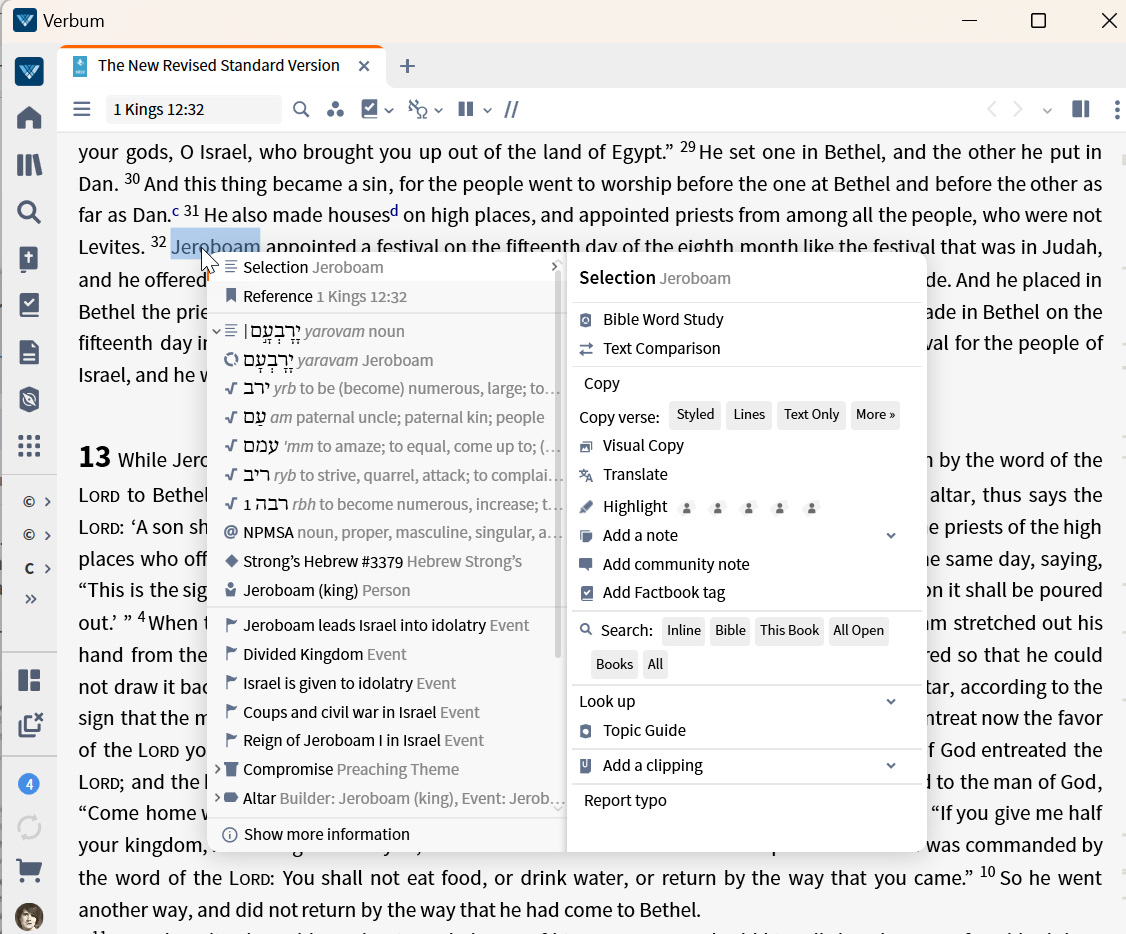Open the panel kebab menu

point(1117,109)
